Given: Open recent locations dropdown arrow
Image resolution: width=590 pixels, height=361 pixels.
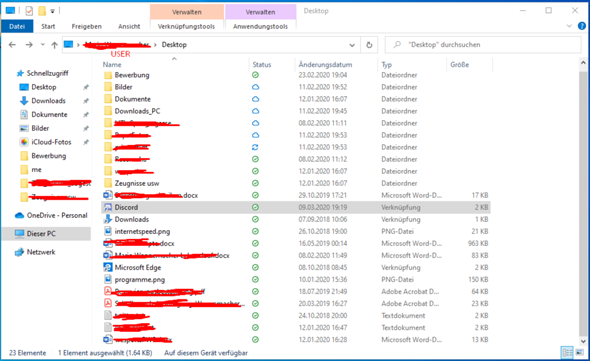Looking at the screenshot, I should tap(43, 44).
